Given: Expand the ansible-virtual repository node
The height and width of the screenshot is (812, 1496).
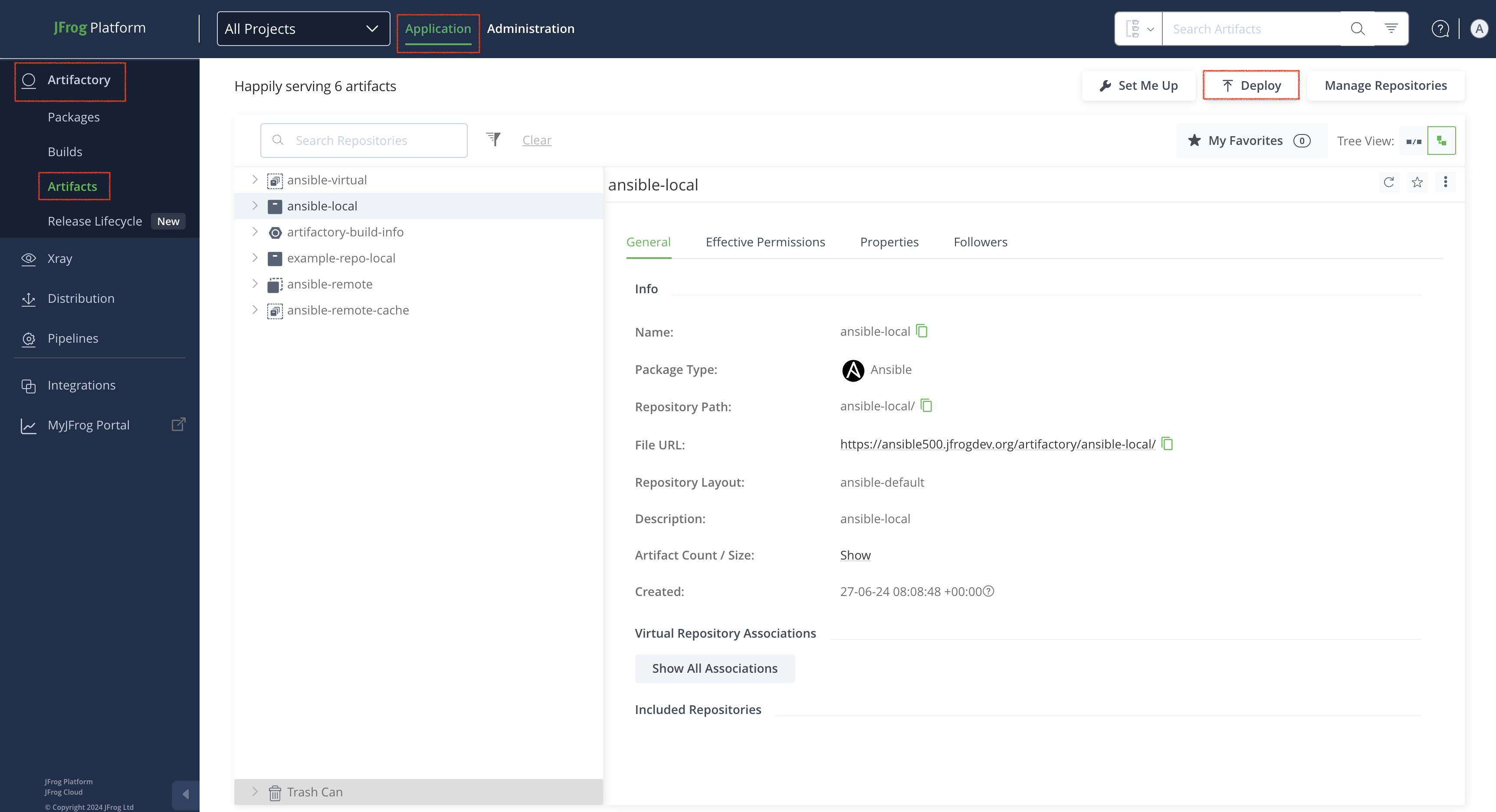Looking at the screenshot, I should [254, 180].
